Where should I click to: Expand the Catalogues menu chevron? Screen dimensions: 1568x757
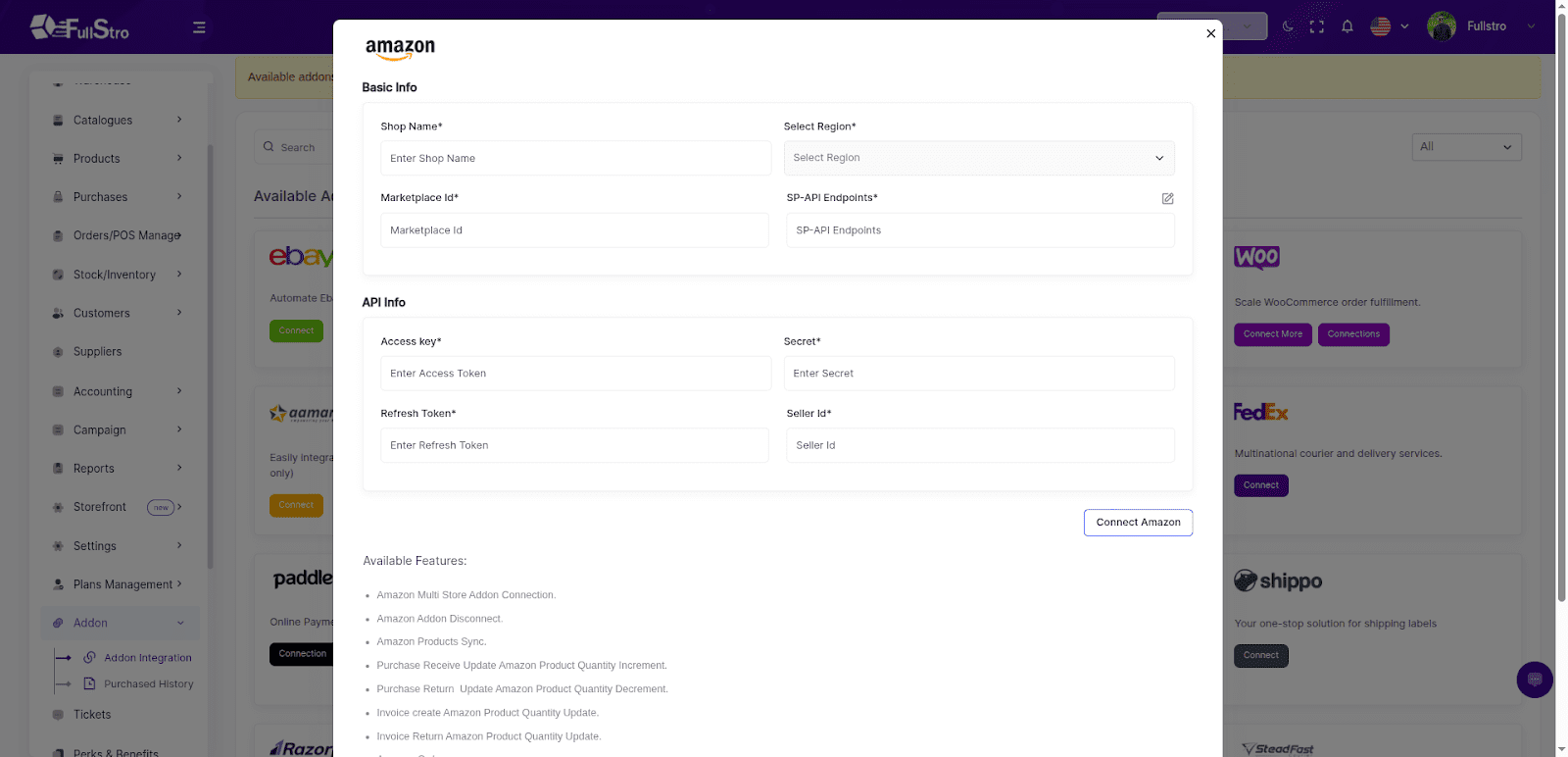click(179, 120)
